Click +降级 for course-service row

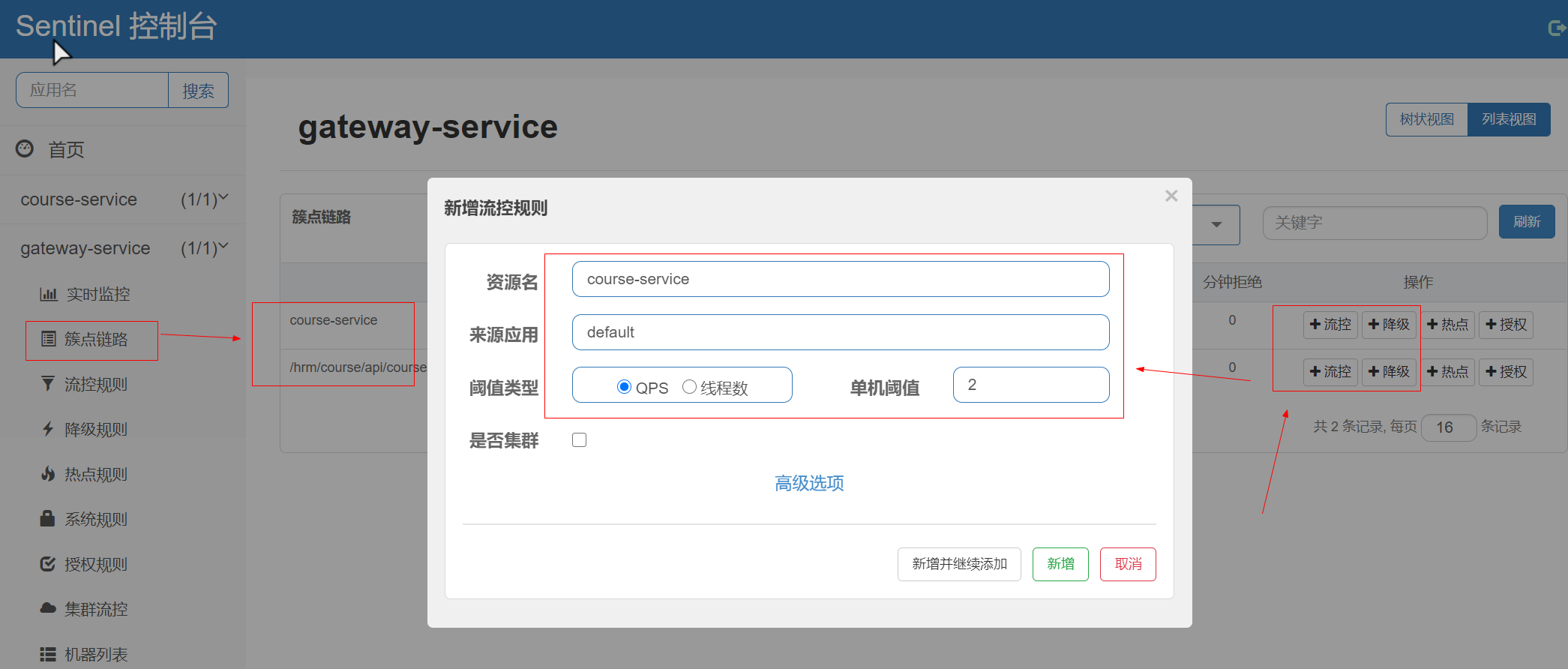tap(1389, 325)
